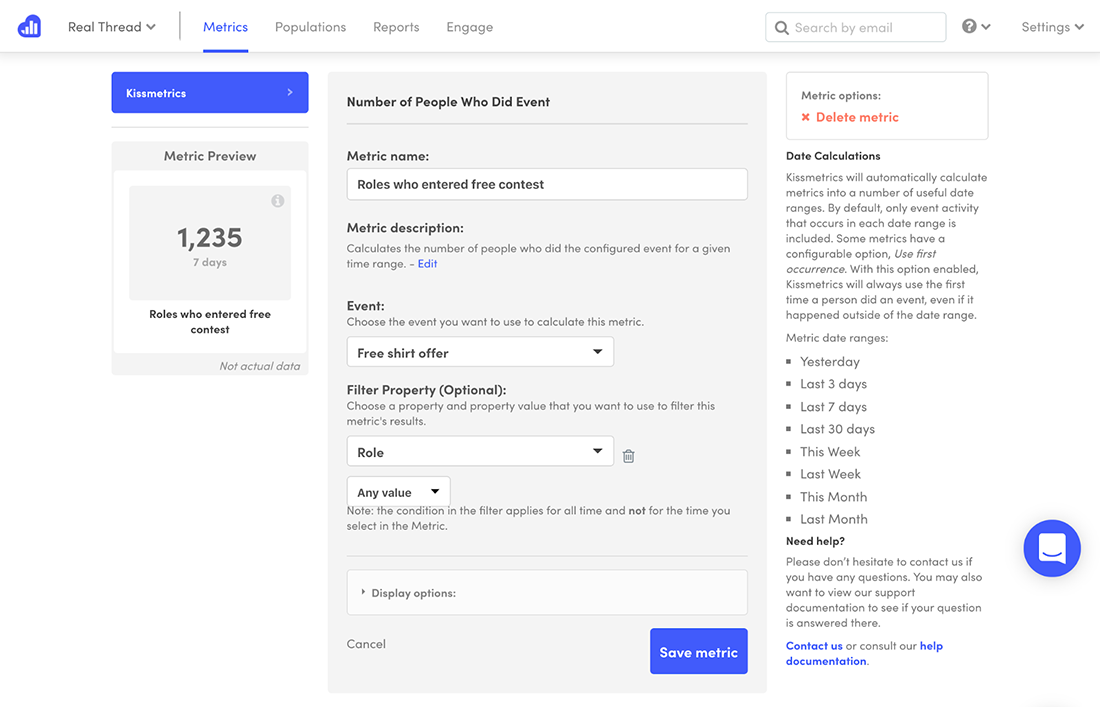Image resolution: width=1100 pixels, height=707 pixels.
Task: Click the 'Metric options:' label
Action: 841,95
